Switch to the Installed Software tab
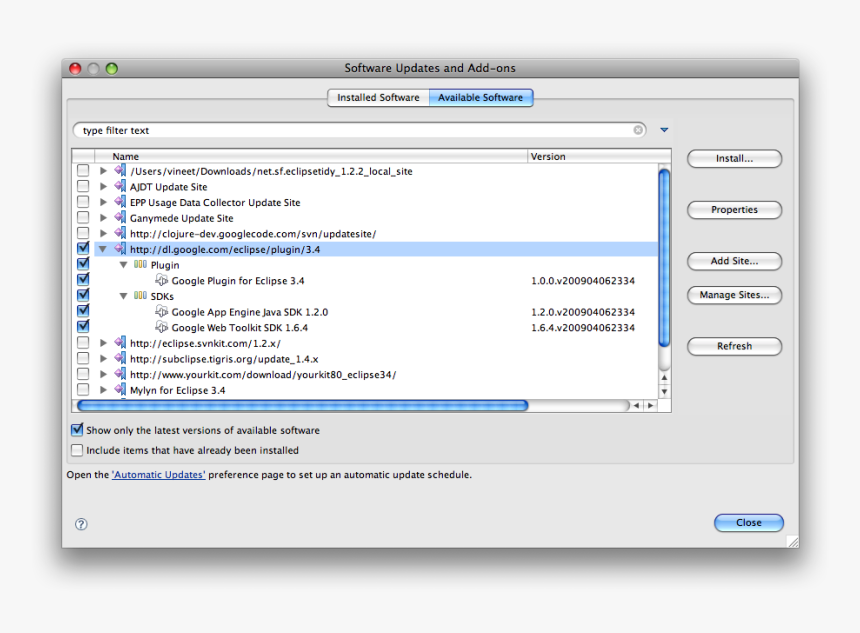860x633 pixels. (378, 98)
